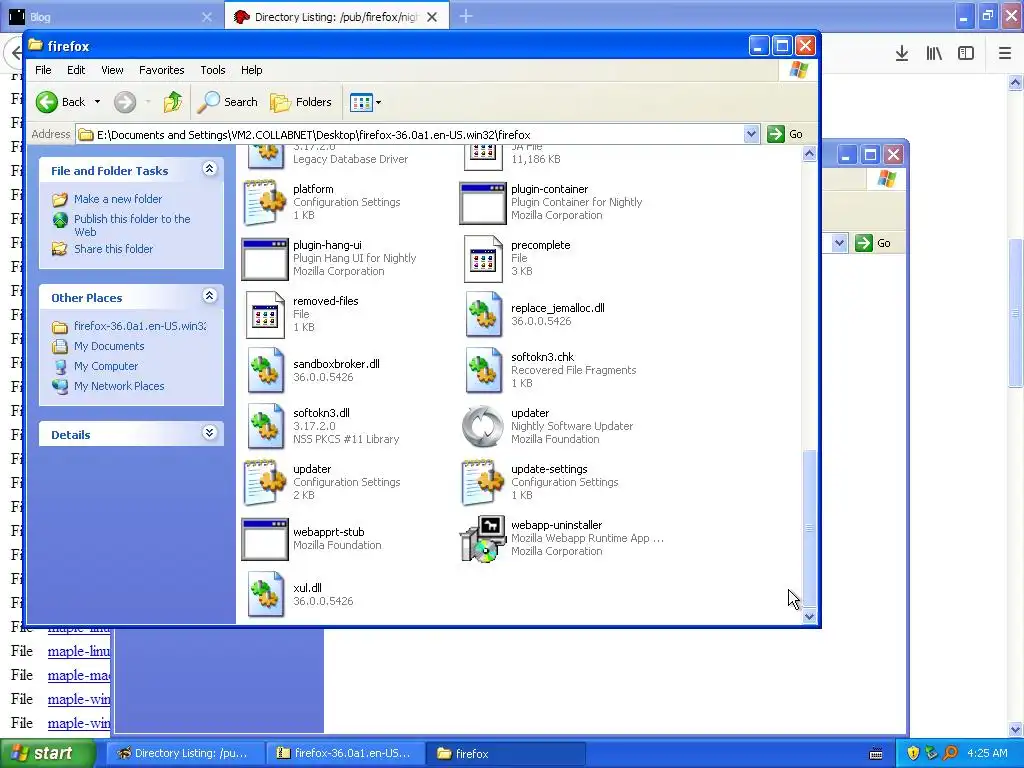Expand the Address bar dropdown in firefox window

(751, 135)
